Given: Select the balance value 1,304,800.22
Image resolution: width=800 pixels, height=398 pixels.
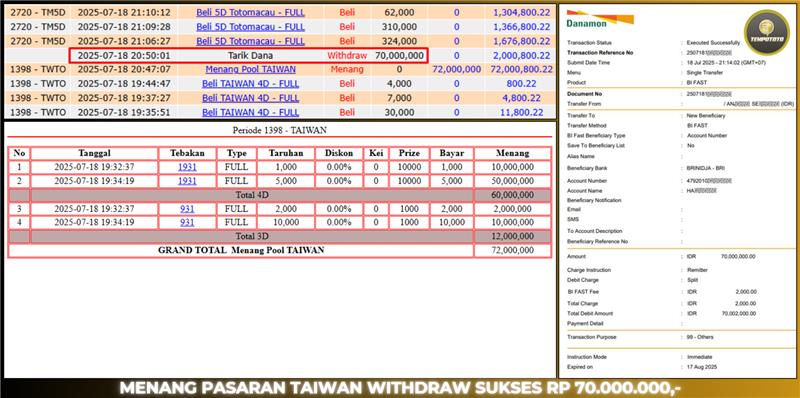Looking at the screenshot, I should pyautogui.click(x=521, y=12).
